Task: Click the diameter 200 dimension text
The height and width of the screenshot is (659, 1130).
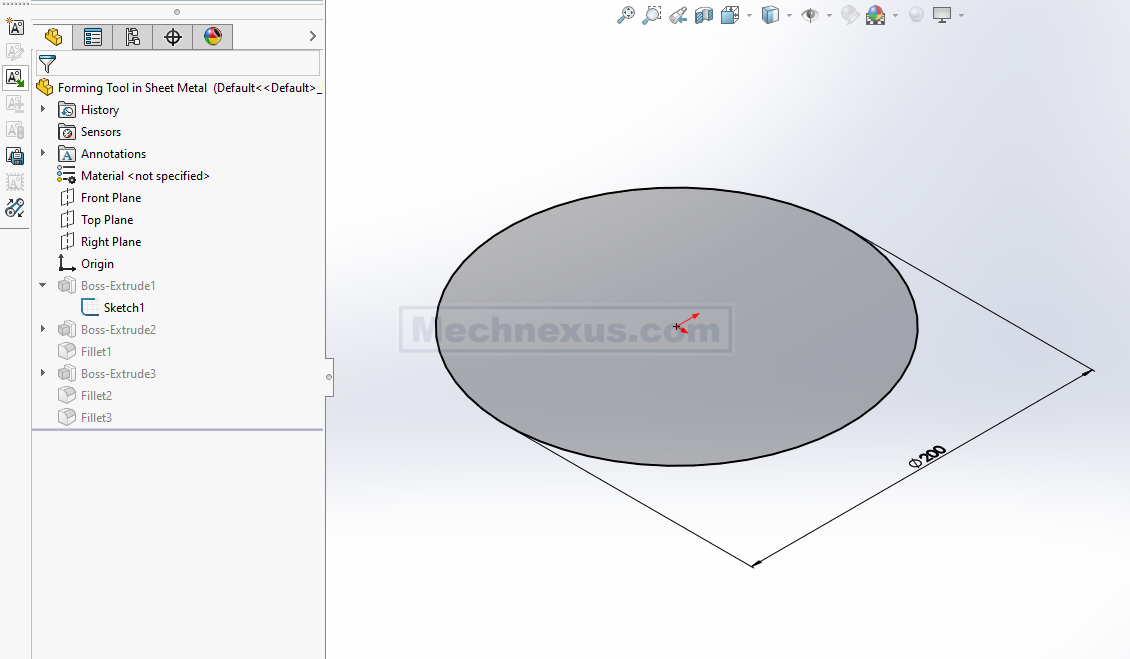Action: tap(927, 456)
